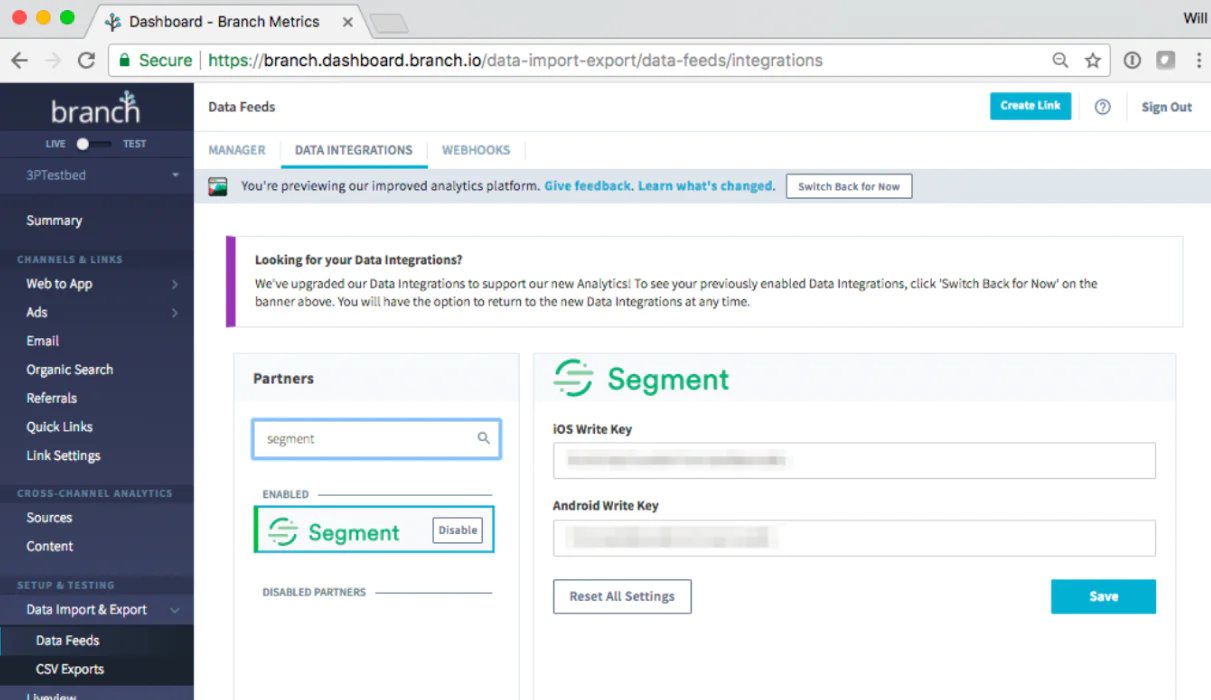Image resolution: width=1211 pixels, height=700 pixels.
Task: Click the Branch logo in the sidebar
Action: 95,108
